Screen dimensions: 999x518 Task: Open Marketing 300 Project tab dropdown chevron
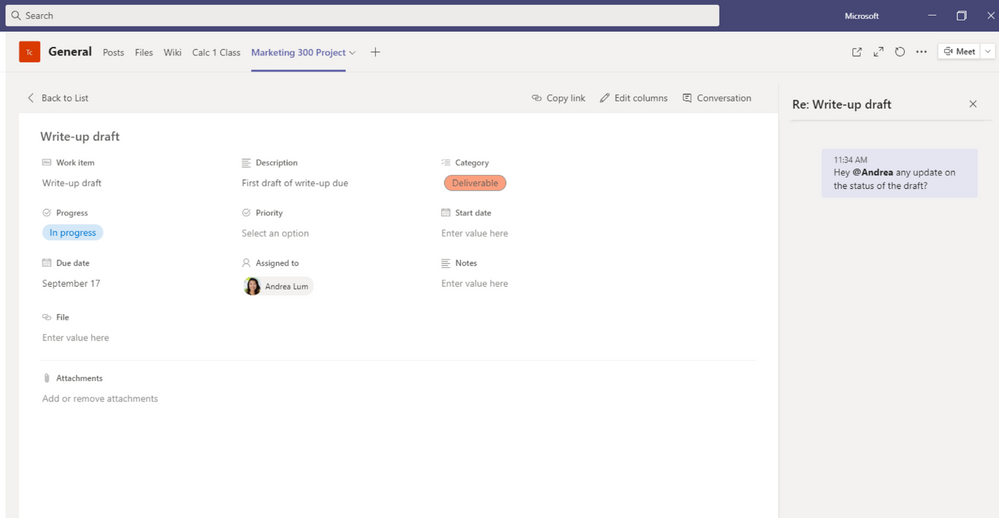(x=352, y=53)
